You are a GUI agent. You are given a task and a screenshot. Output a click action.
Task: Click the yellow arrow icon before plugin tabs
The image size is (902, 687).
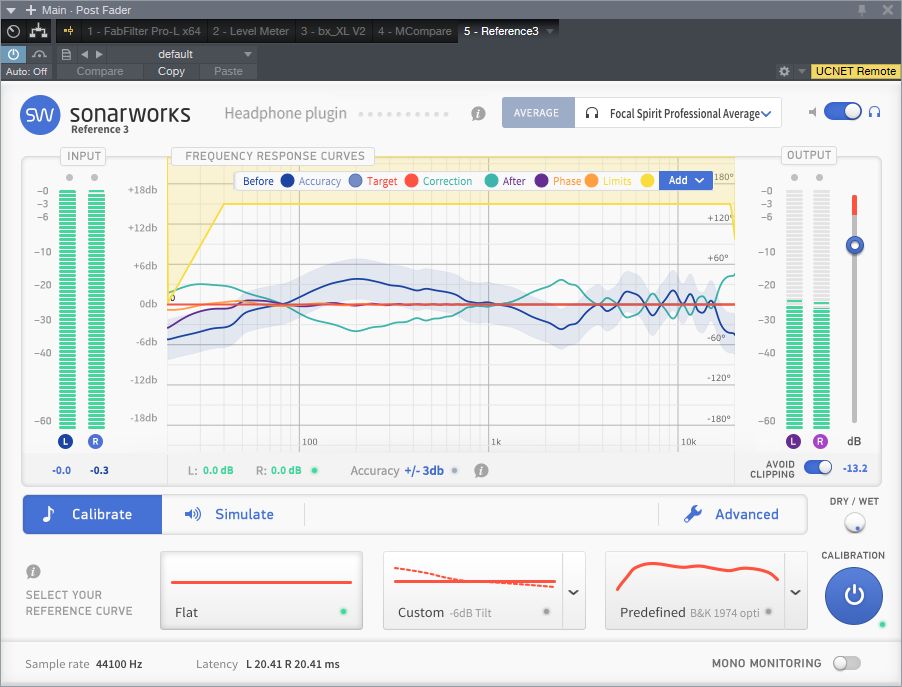[x=69, y=31]
